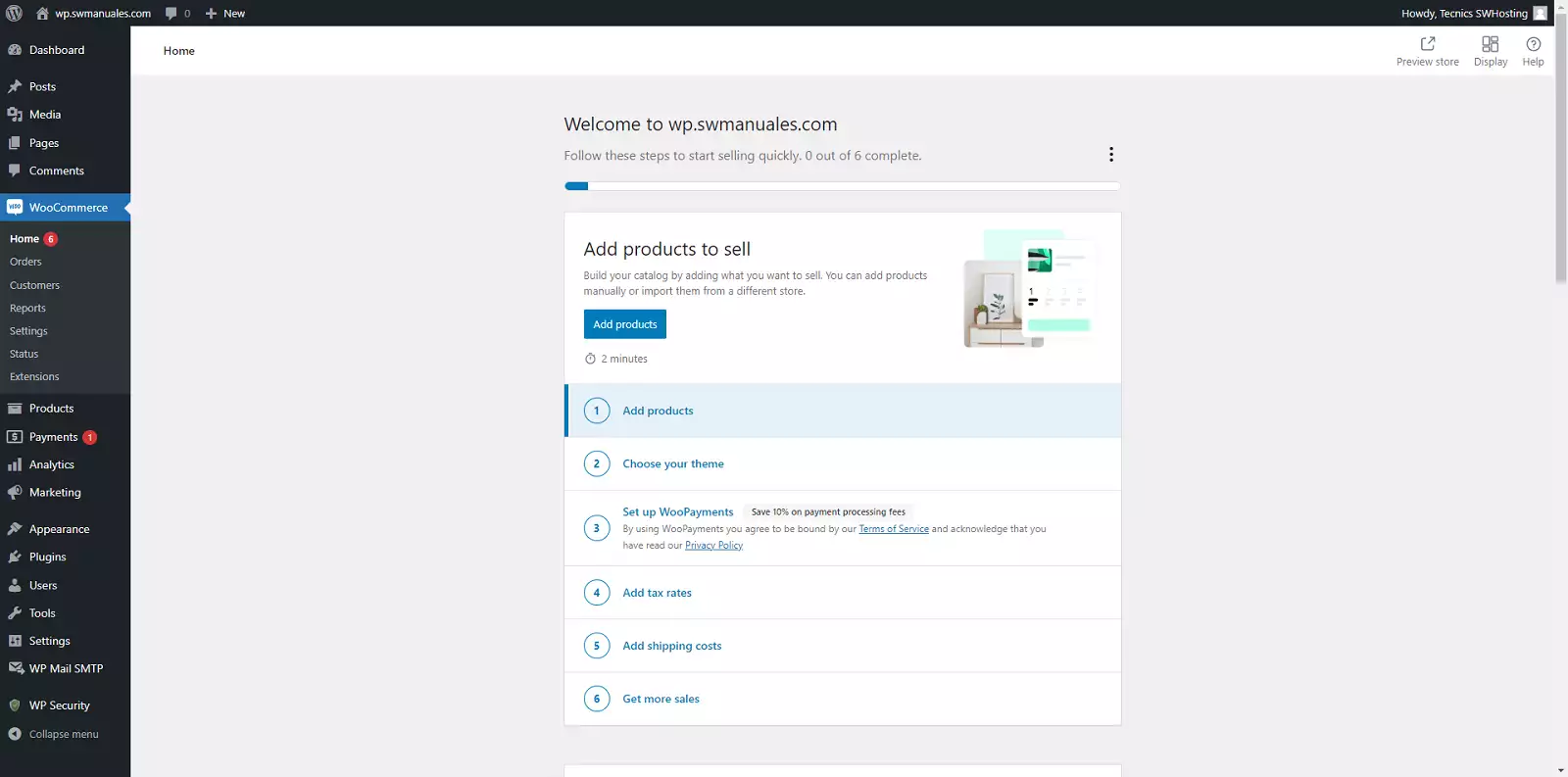Click the setup progress bar

click(x=842, y=186)
